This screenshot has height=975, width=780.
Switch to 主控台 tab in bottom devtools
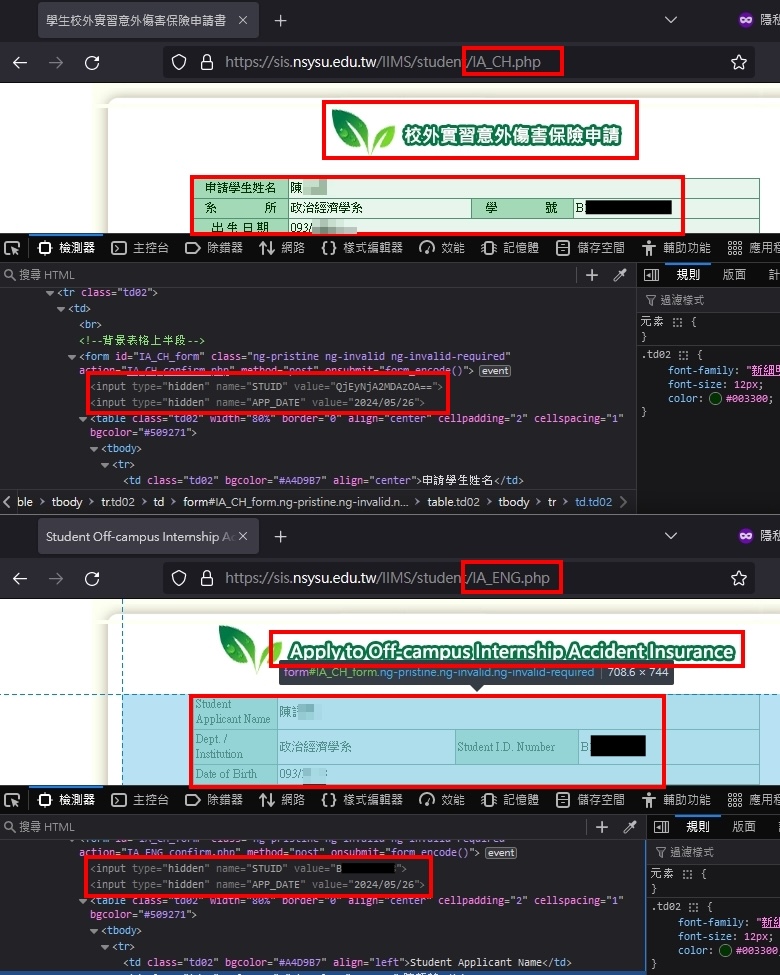point(140,800)
